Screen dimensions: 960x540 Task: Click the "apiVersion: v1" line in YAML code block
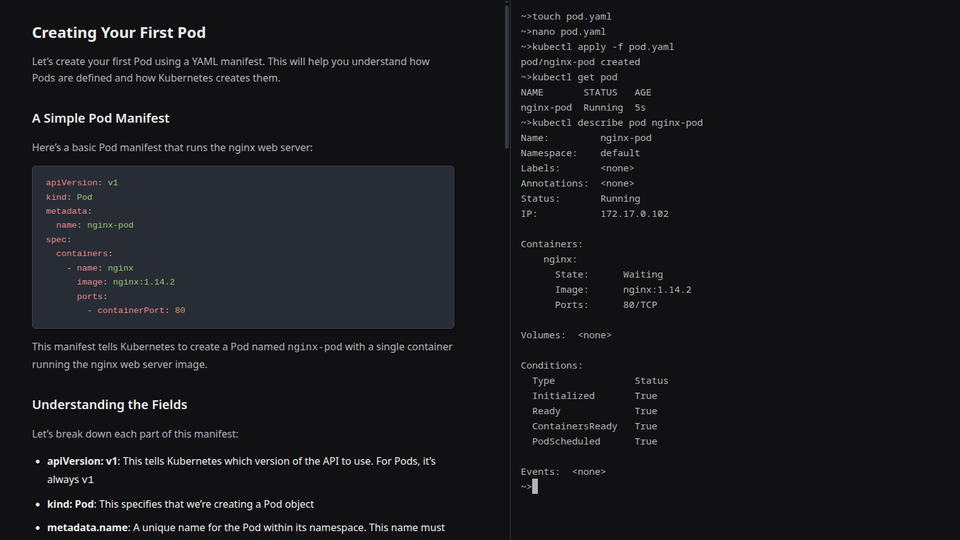point(82,183)
